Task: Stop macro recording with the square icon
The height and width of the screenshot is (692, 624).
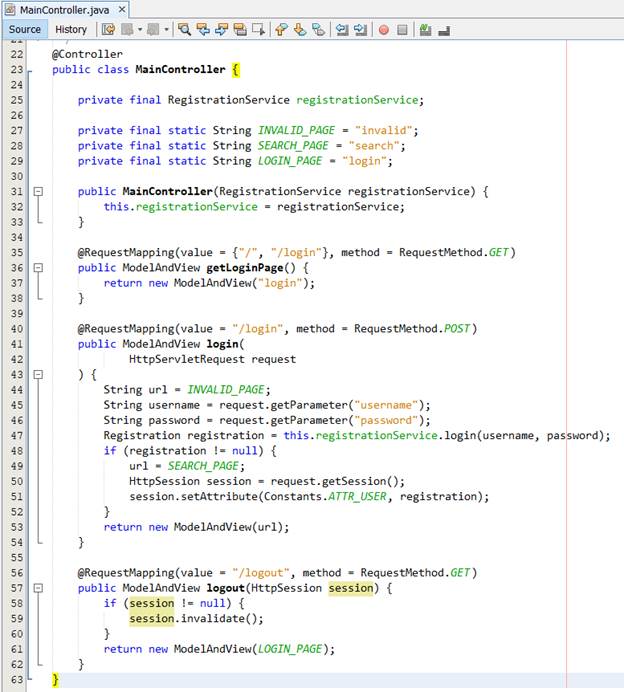Action: pyautogui.click(x=402, y=30)
